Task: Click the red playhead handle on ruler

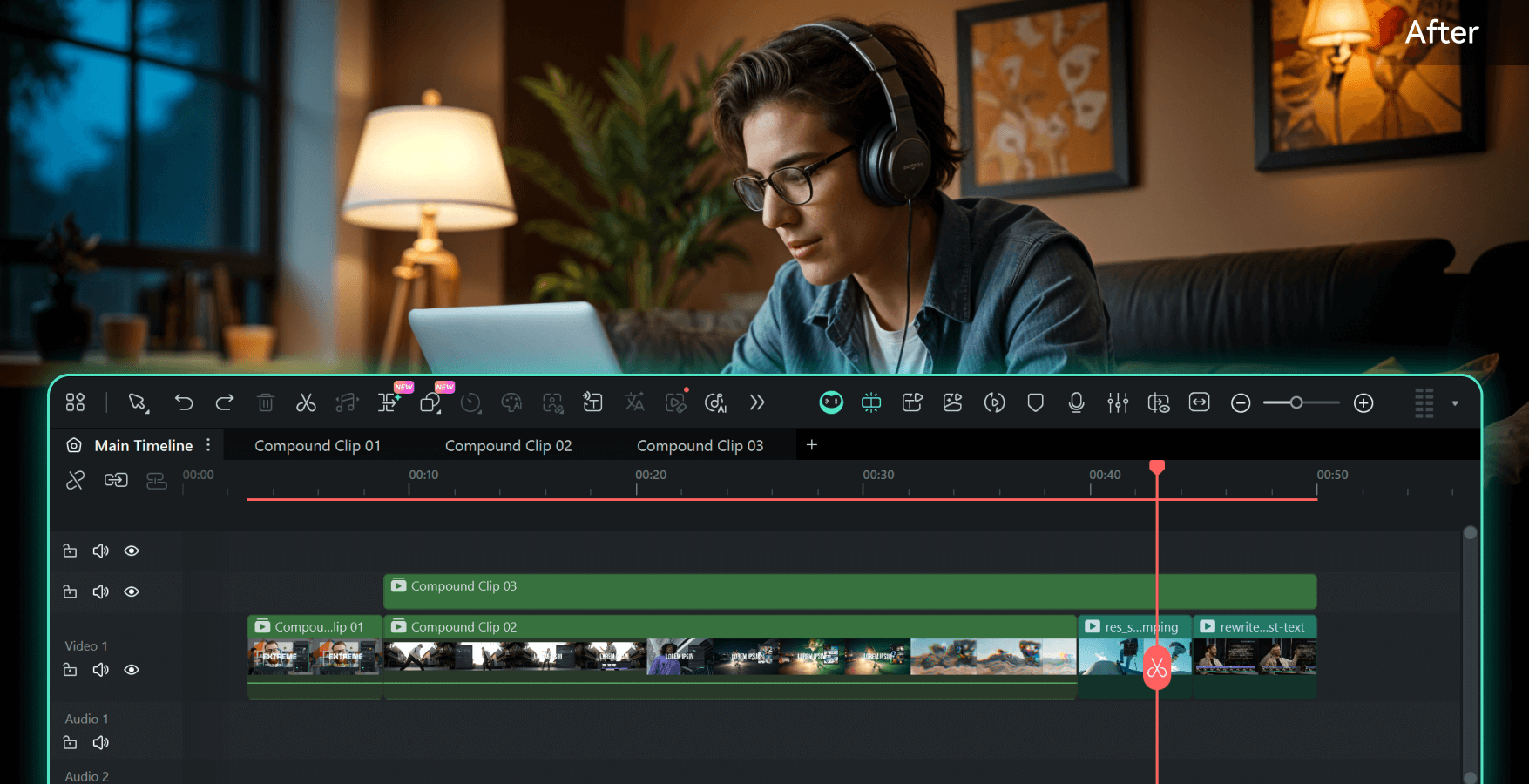Action: tap(1157, 467)
